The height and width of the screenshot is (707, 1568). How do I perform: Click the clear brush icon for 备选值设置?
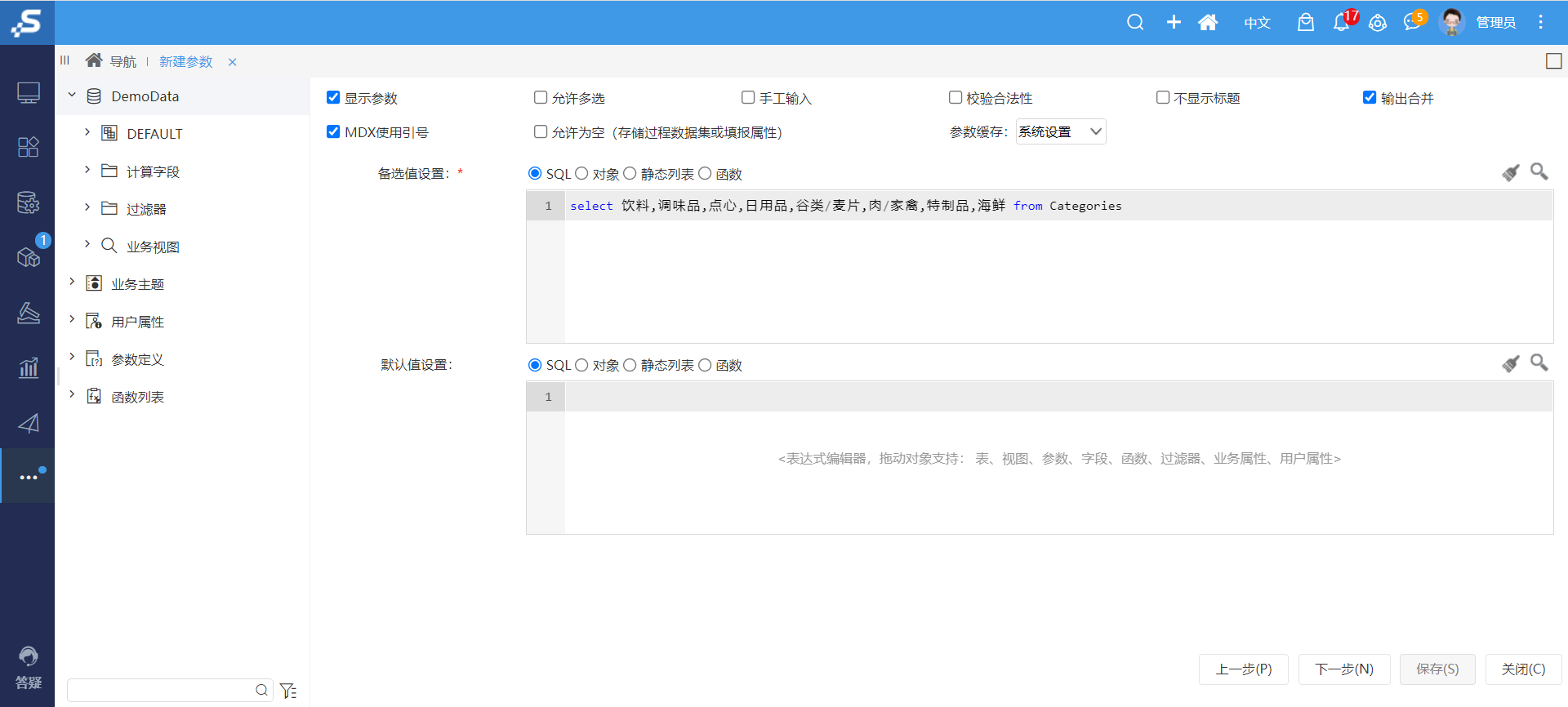click(x=1511, y=172)
